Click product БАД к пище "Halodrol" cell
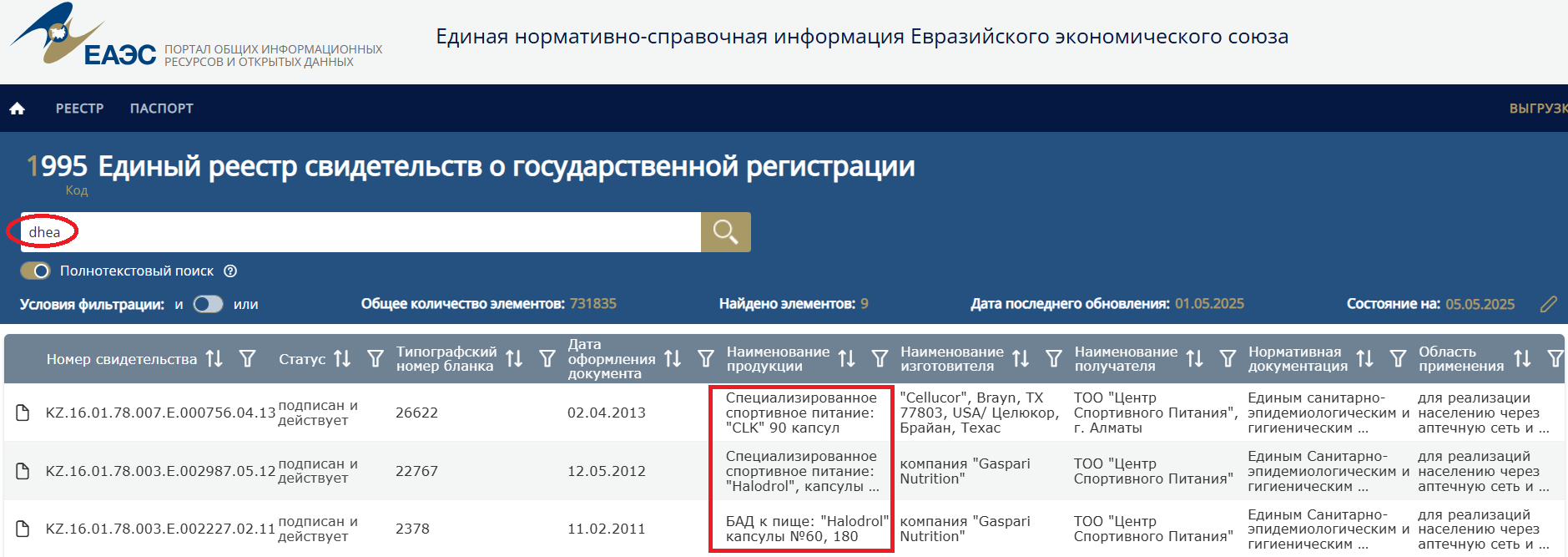The image size is (1568, 557). [x=807, y=529]
